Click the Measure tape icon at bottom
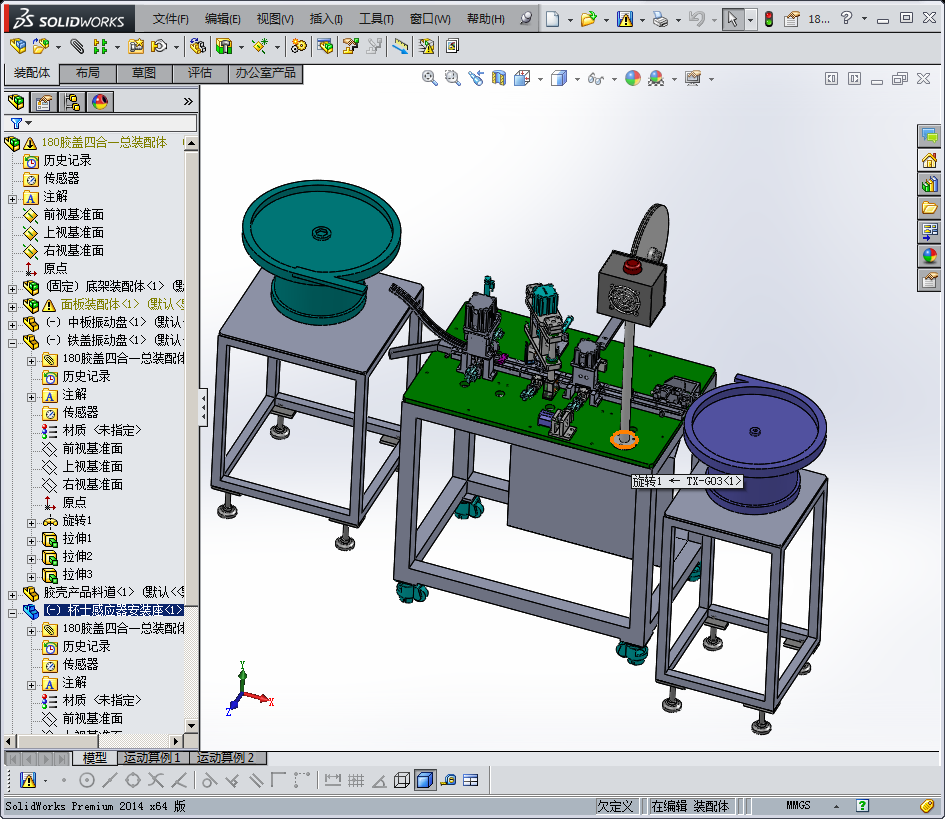 click(x=448, y=780)
